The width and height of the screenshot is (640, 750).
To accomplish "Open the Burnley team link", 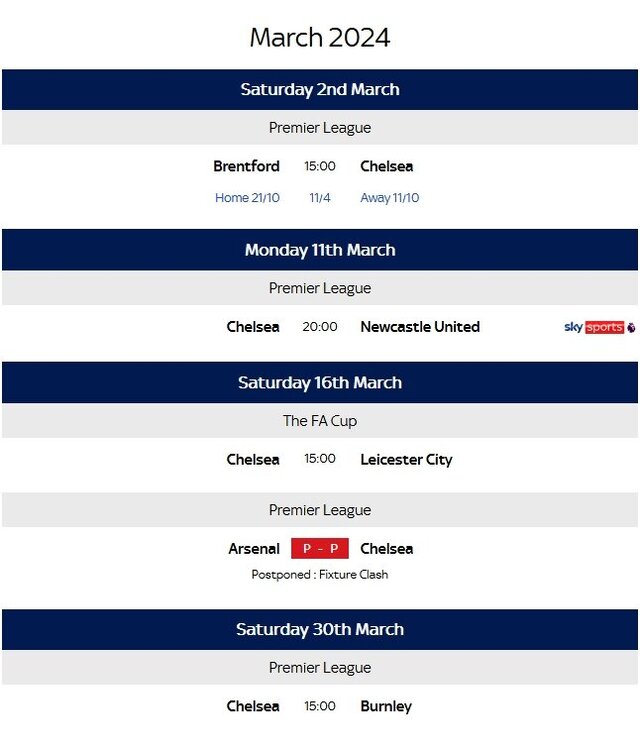I will coord(386,706).
